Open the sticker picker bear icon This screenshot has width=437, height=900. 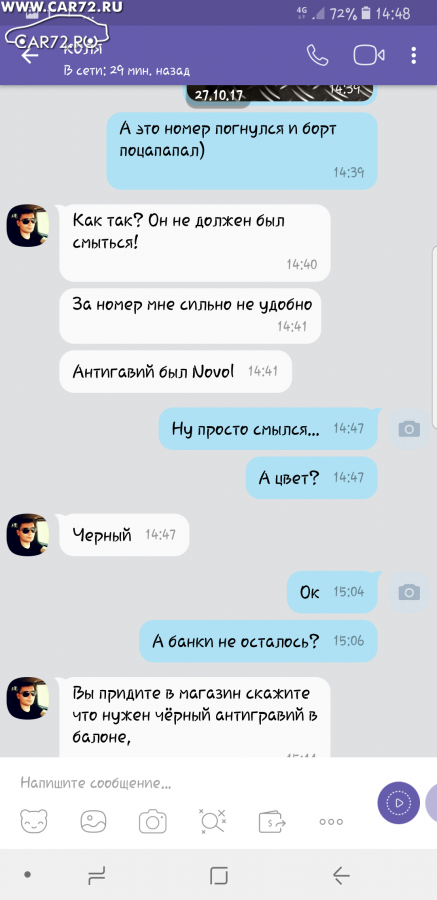tap(34, 821)
